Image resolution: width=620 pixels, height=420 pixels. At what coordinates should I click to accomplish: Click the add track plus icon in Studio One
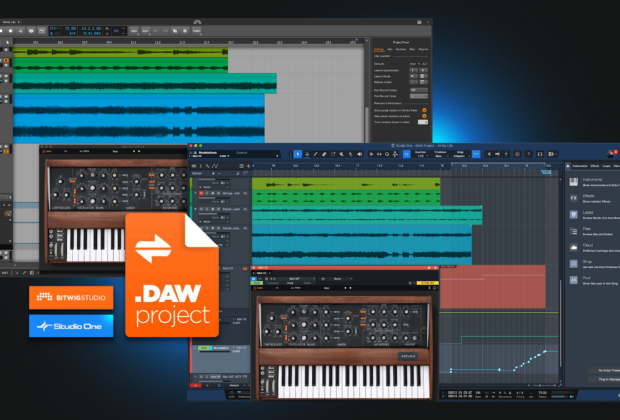click(248, 166)
